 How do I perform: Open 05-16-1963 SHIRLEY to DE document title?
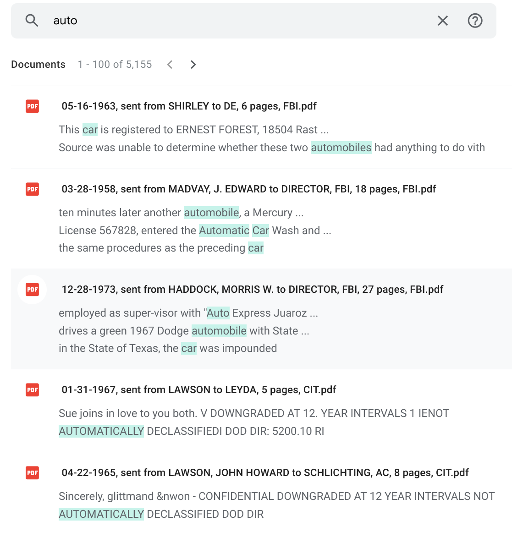[x=189, y=106]
